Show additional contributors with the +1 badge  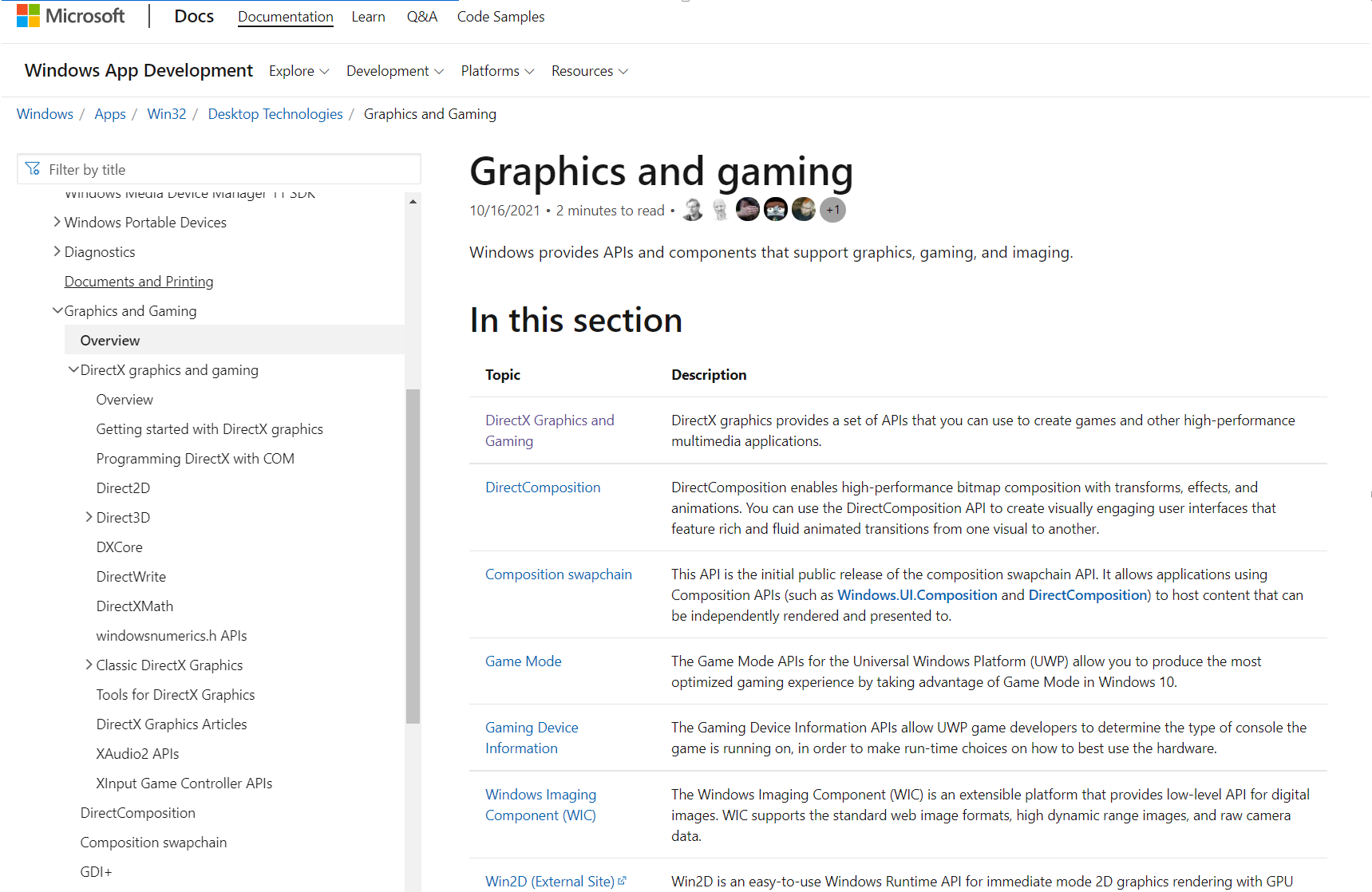(x=832, y=210)
